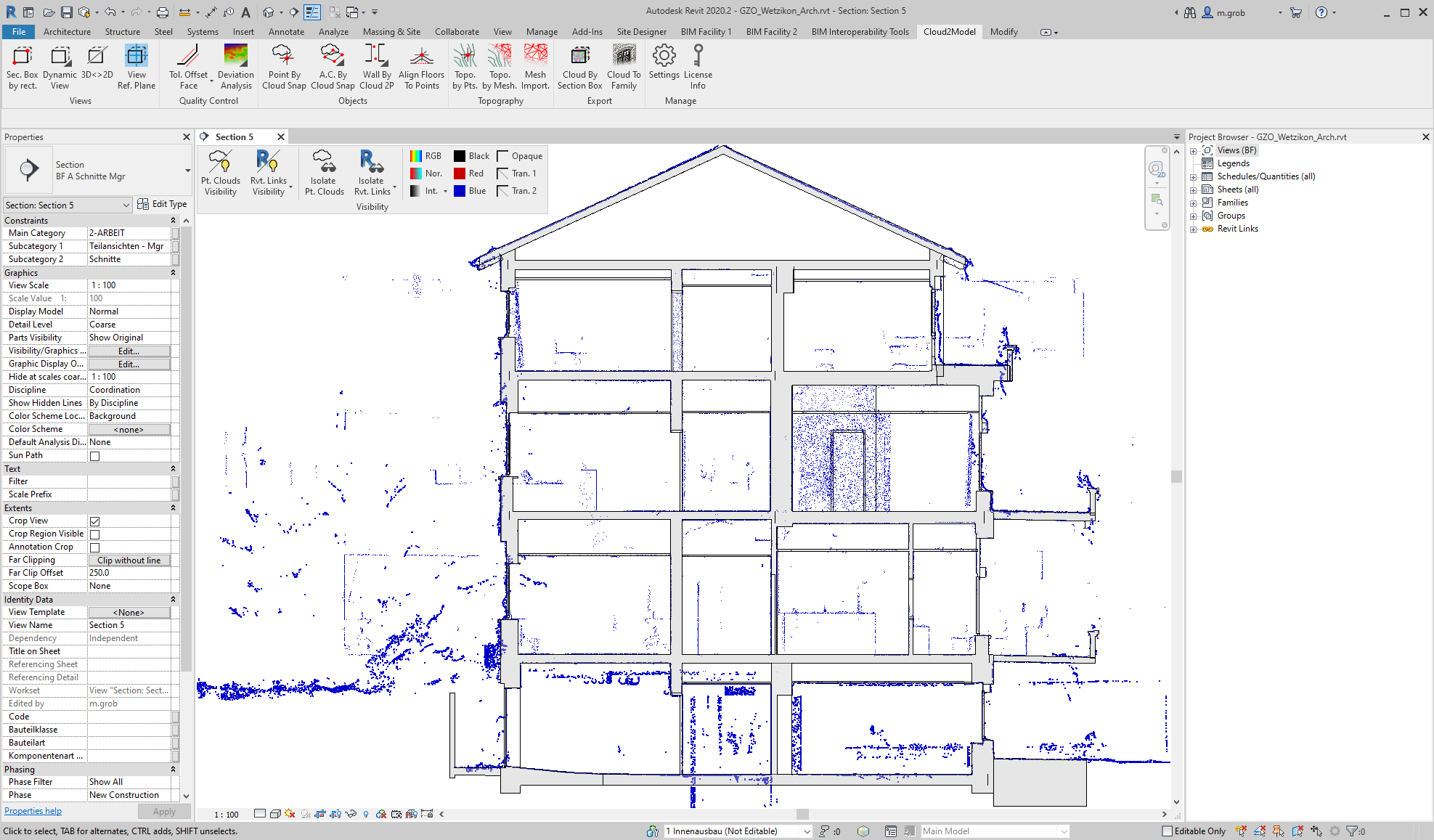Expand Sheets (all) in Project Browser
This screenshot has width=1434, height=840.
click(x=1193, y=190)
